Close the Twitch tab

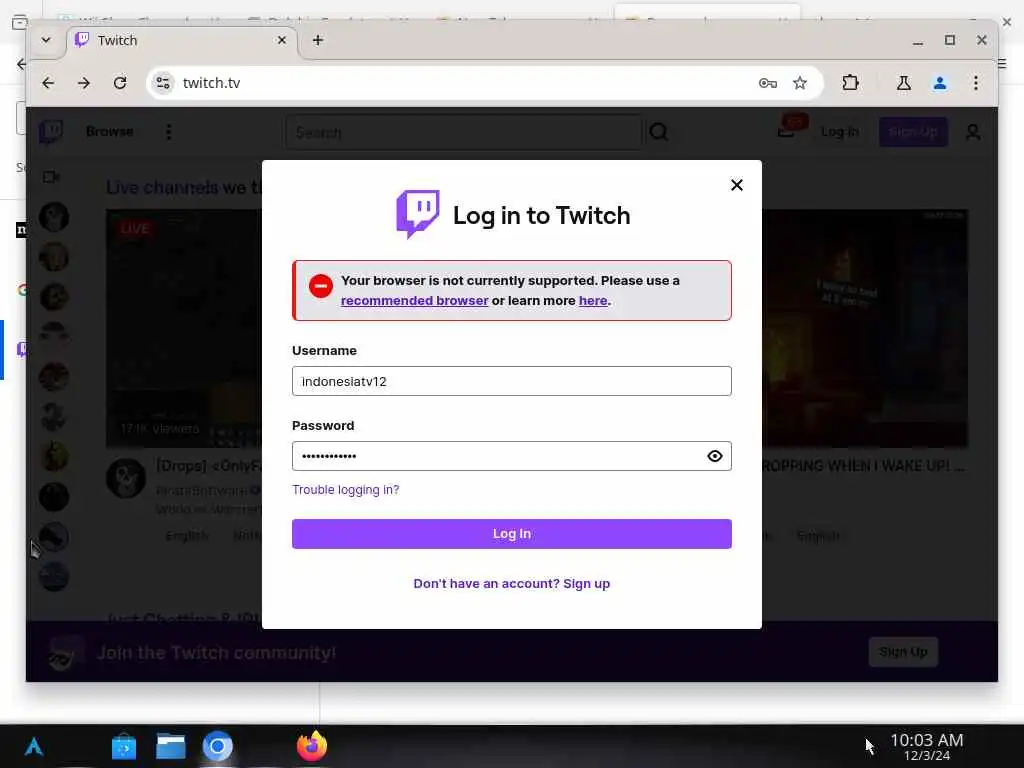(281, 40)
